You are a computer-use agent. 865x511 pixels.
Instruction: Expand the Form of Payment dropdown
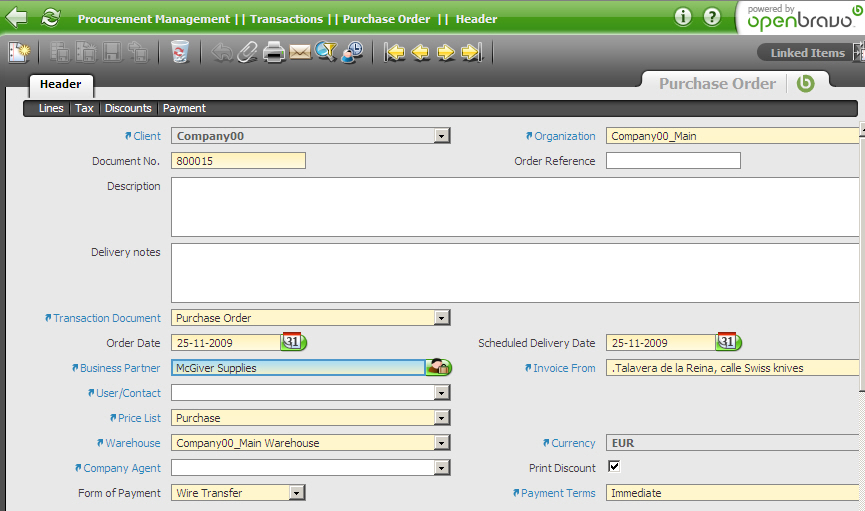[x=297, y=493]
